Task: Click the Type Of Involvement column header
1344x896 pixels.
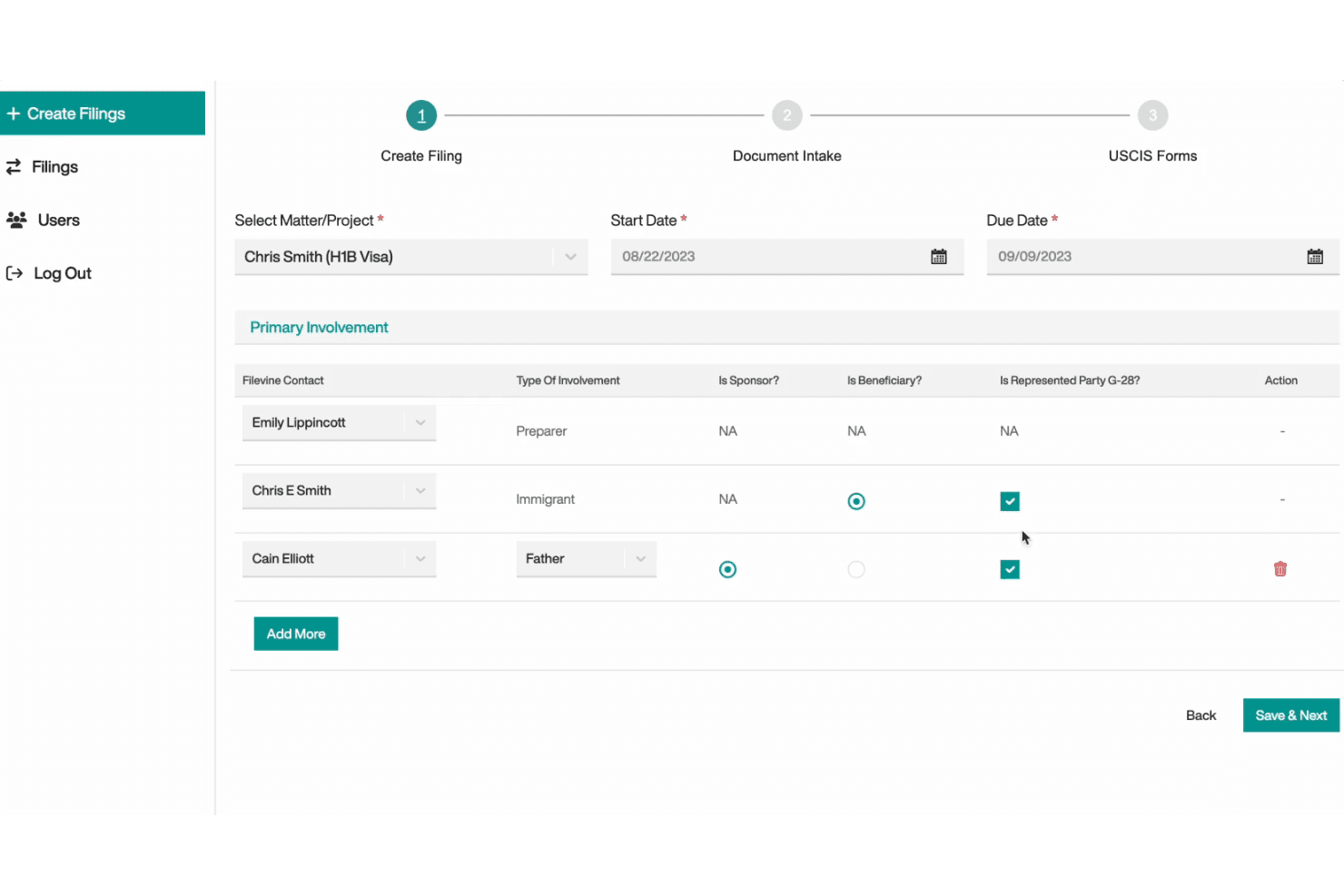Action: [568, 380]
